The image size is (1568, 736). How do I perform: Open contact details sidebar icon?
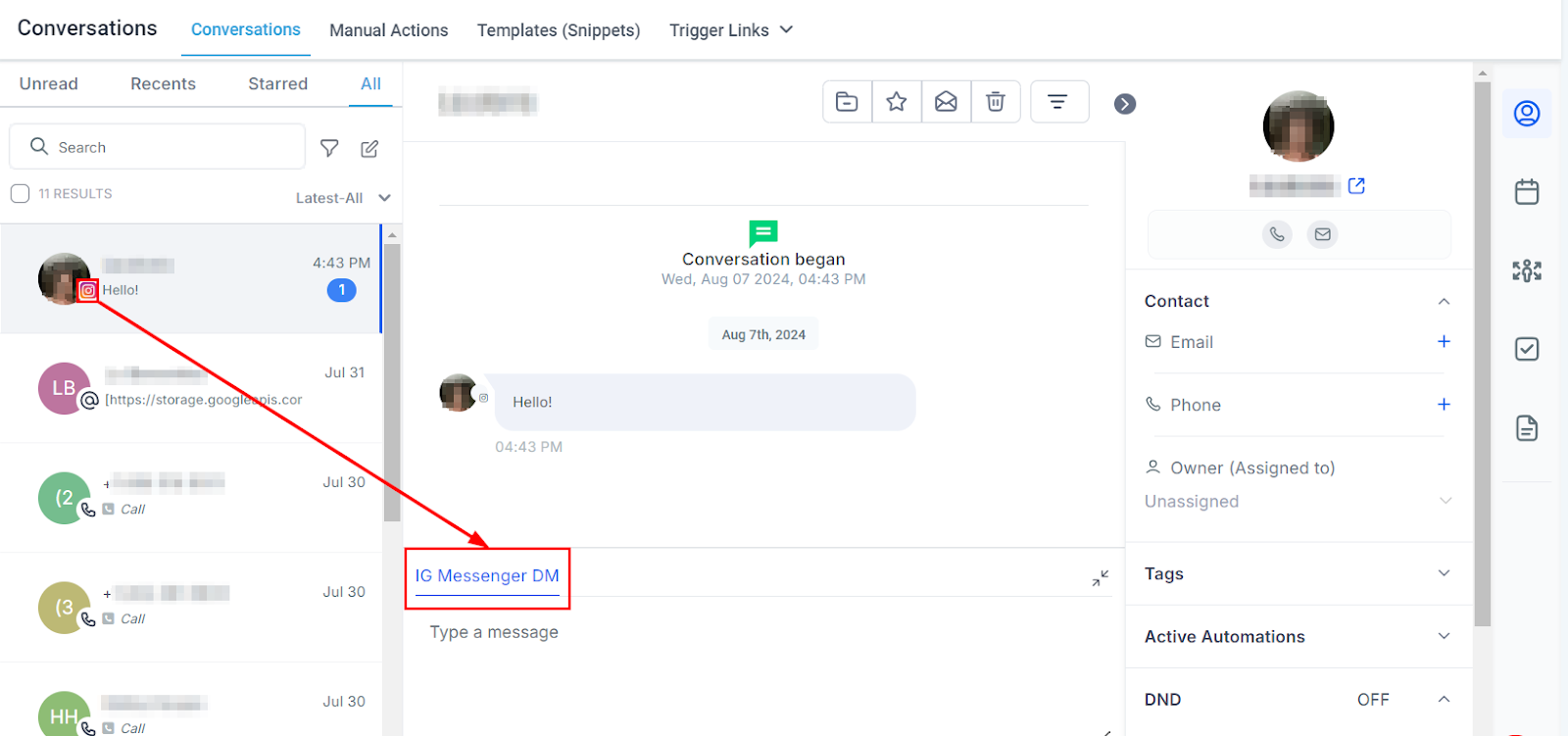click(x=1527, y=114)
